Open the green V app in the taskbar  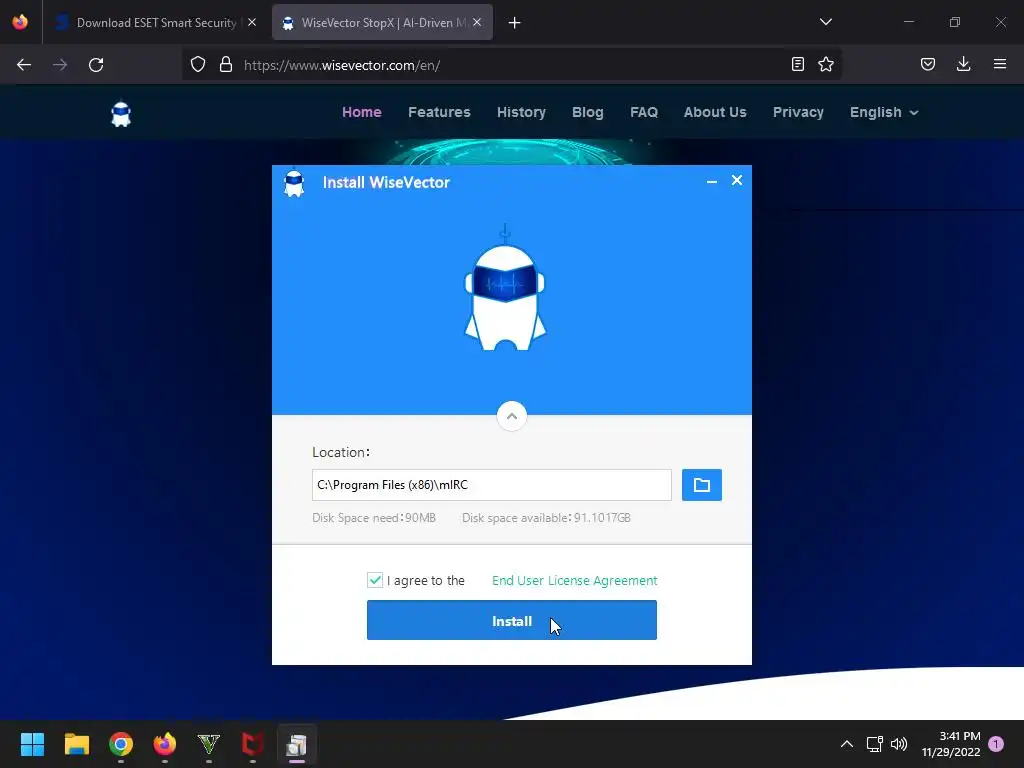[x=208, y=744]
